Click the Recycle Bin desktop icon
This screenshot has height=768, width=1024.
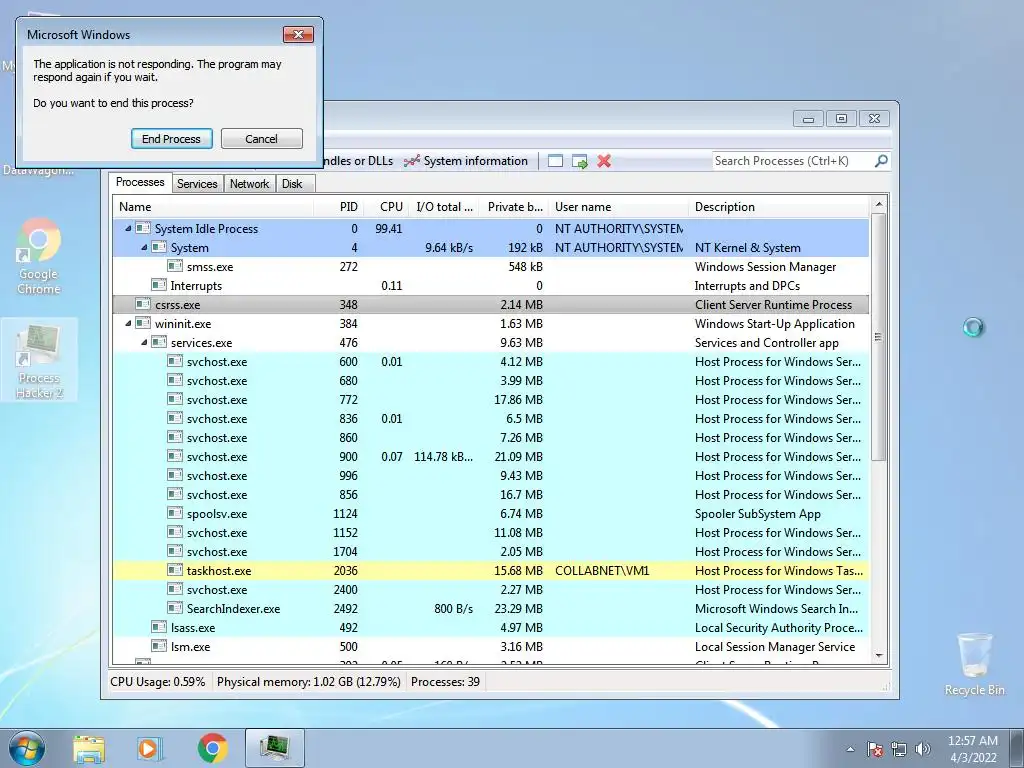974,664
